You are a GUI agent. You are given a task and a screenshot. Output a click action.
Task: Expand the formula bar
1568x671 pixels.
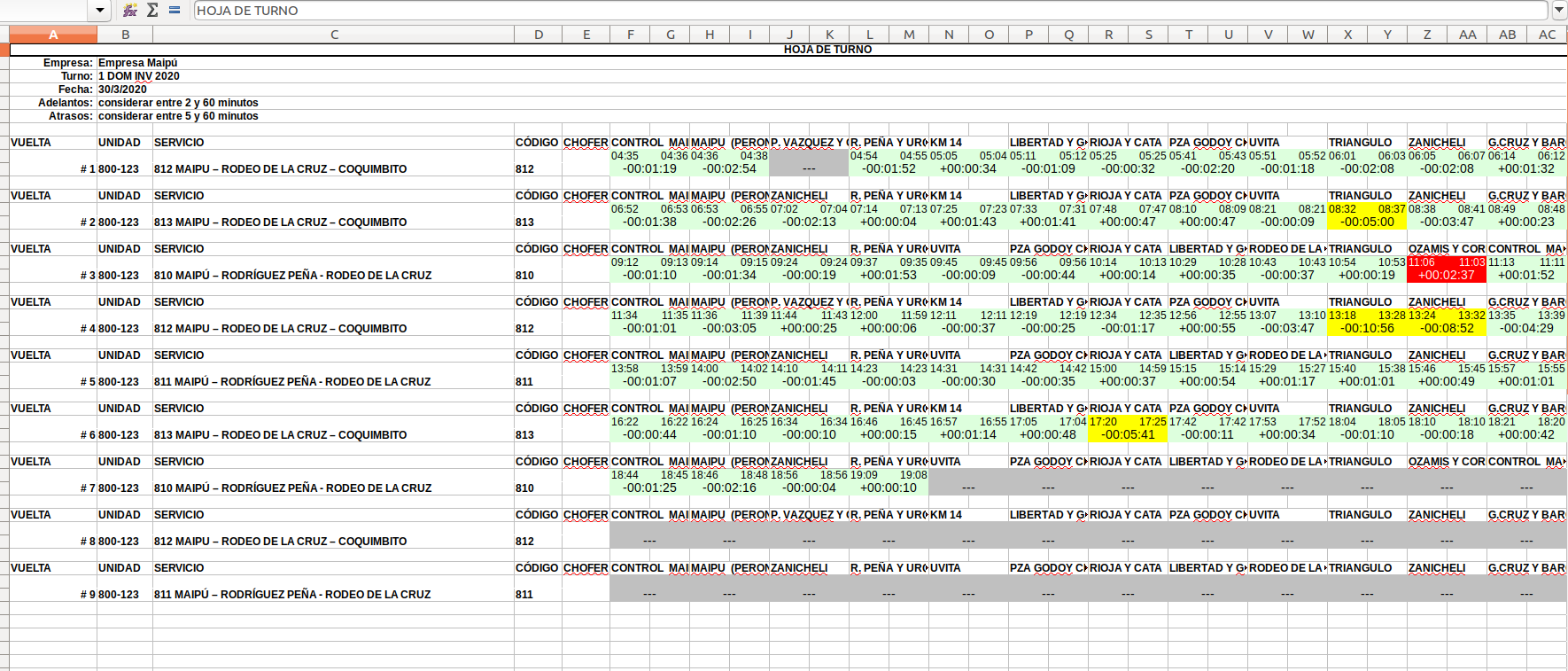1559,11
